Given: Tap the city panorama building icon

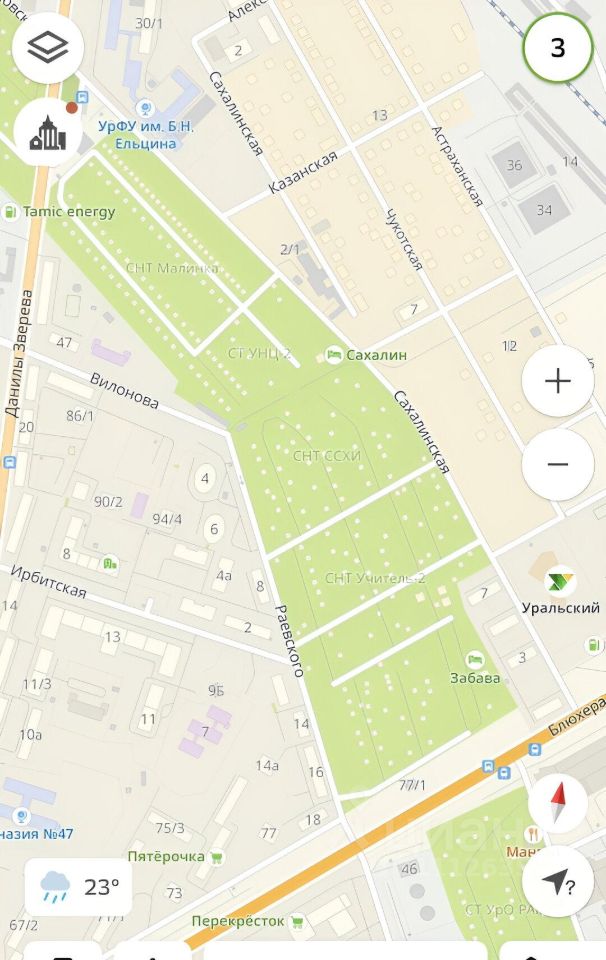Looking at the screenshot, I should click(x=48, y=132).
